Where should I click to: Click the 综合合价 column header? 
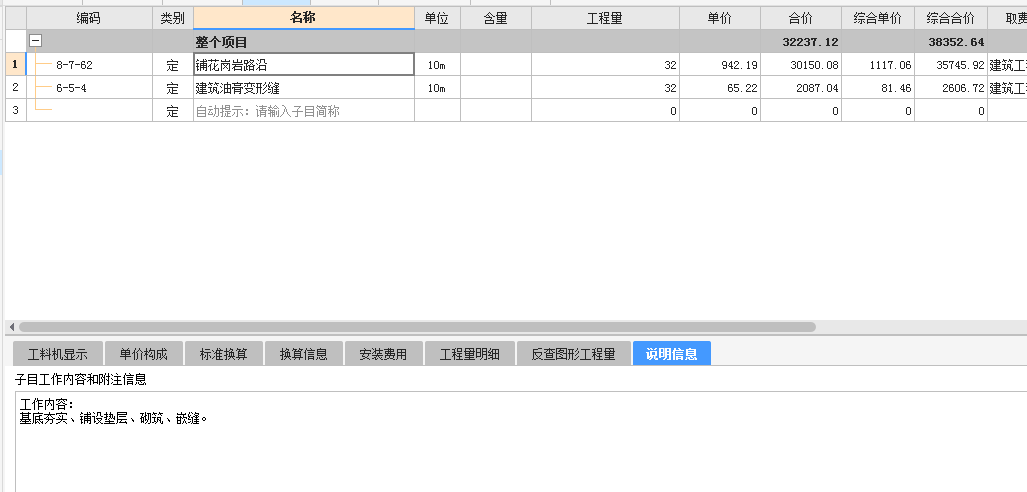click(x=951, y=18)
